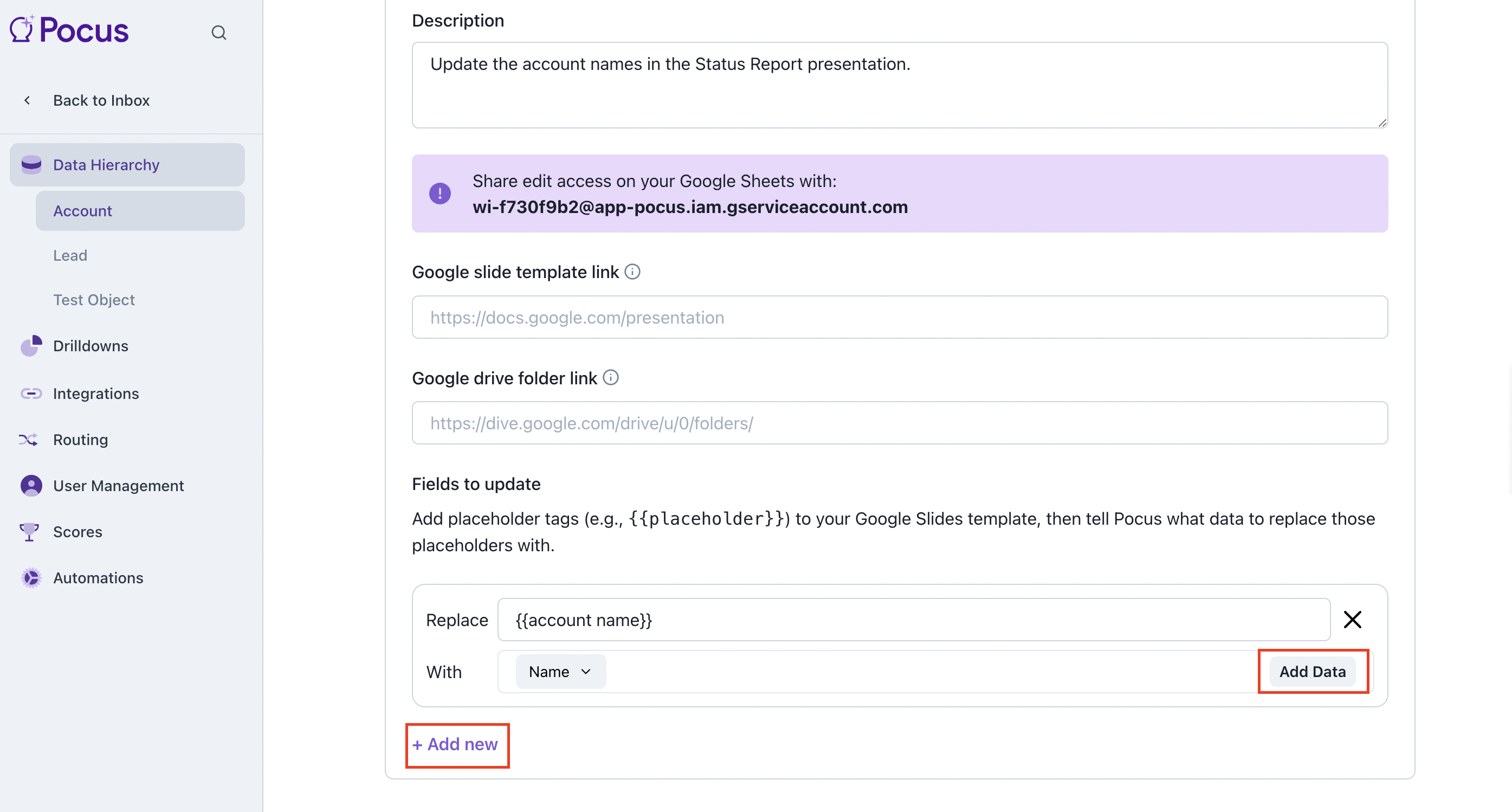
Task: Click the Back to Inbox chevron
Action: tap(27, 100)
